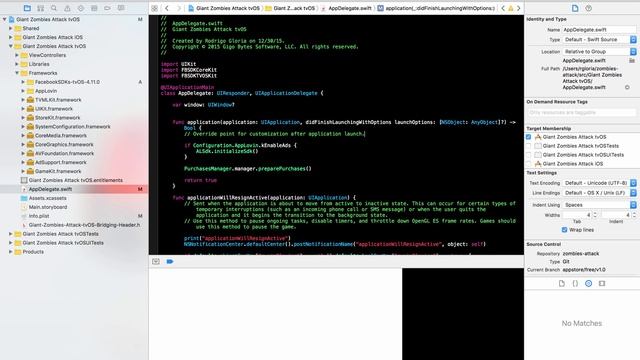Open the Breakpoint navigator icon
The image size is (640, 360).
pos(107,8)
